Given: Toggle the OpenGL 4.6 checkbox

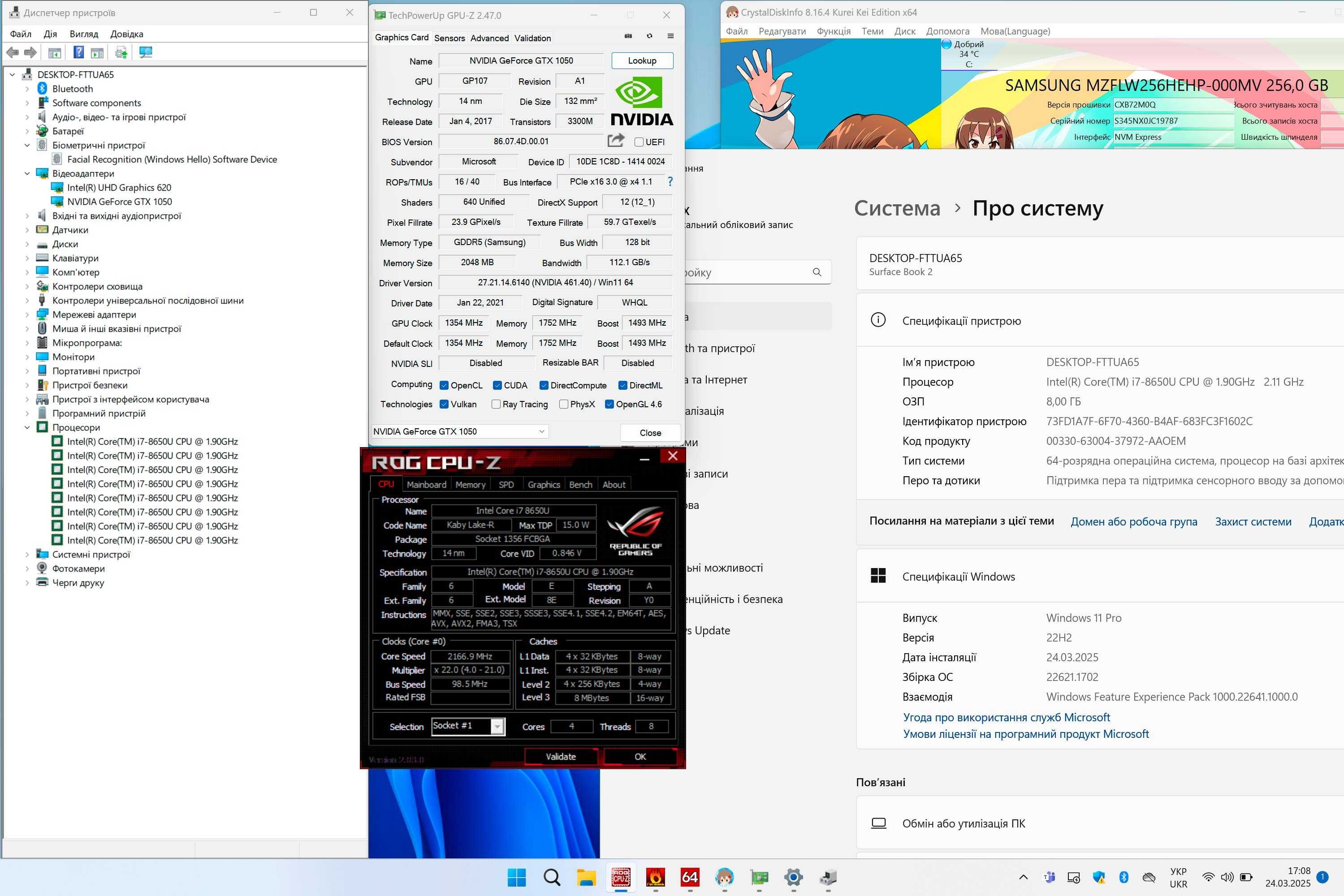Looking at the screenshot, I should click(609, 404).
